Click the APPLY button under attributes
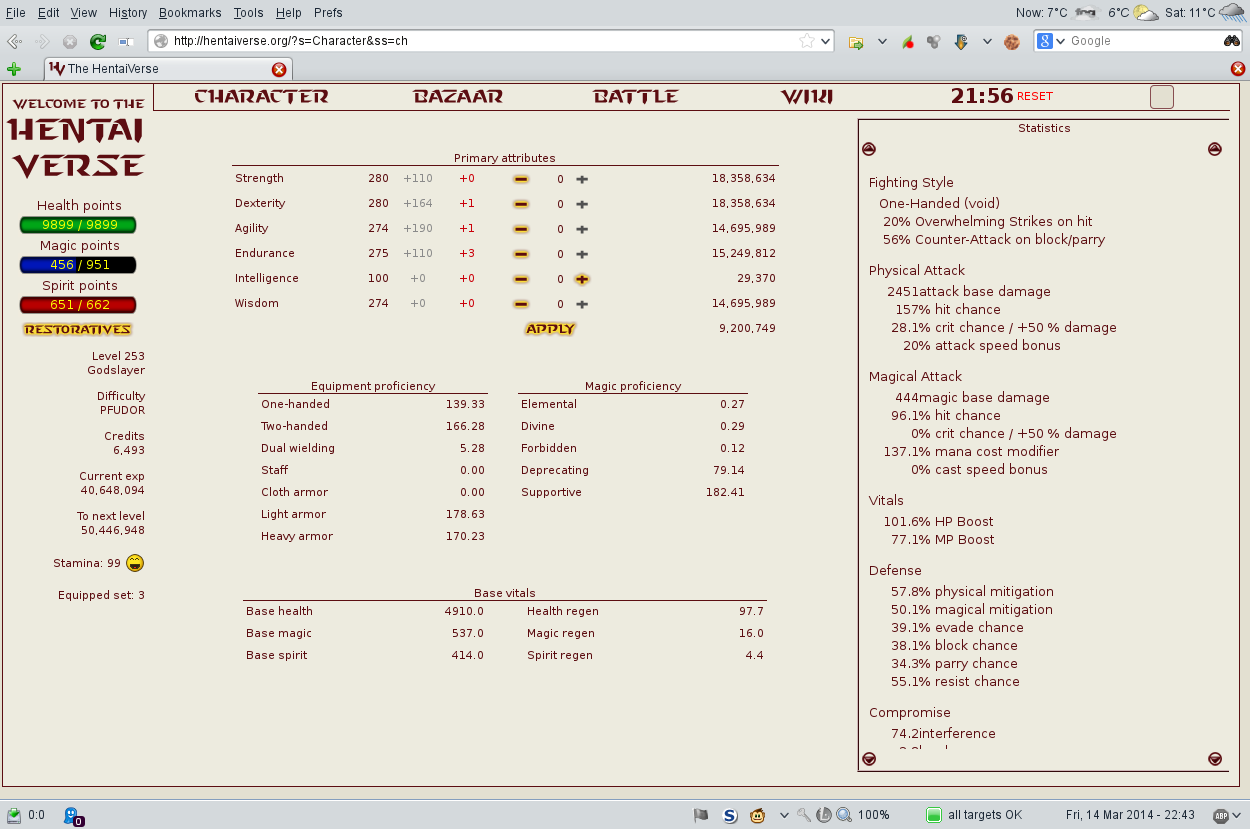 tap(550, 328)
